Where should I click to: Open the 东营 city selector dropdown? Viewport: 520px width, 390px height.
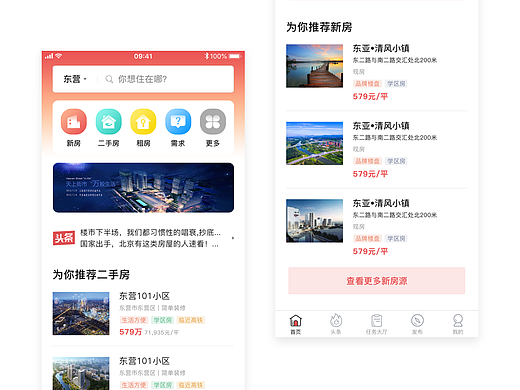click(75, 79)
